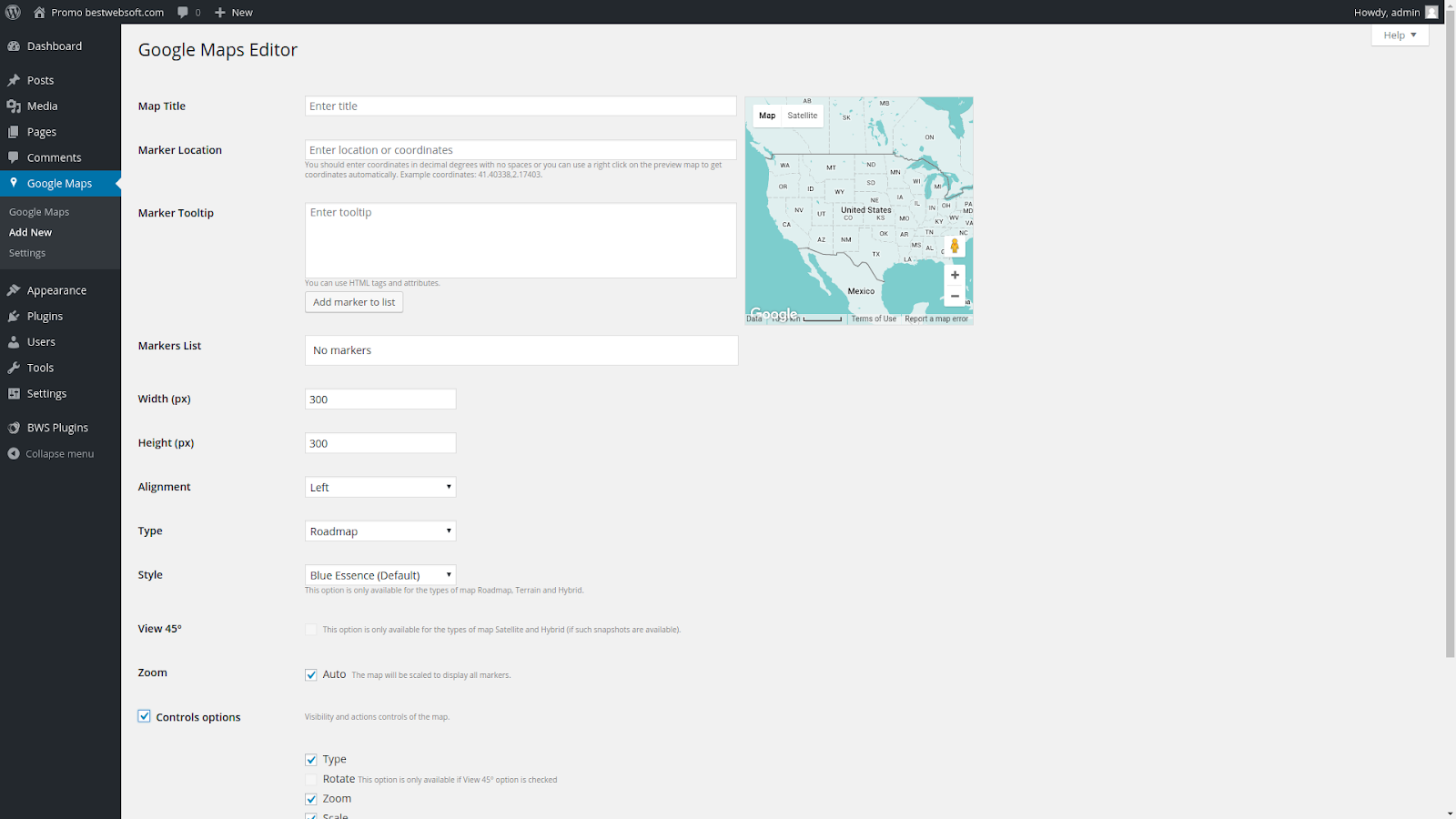1456x819 pixels.
Task: Click the Posts pushpin icon
Action: 14,80
